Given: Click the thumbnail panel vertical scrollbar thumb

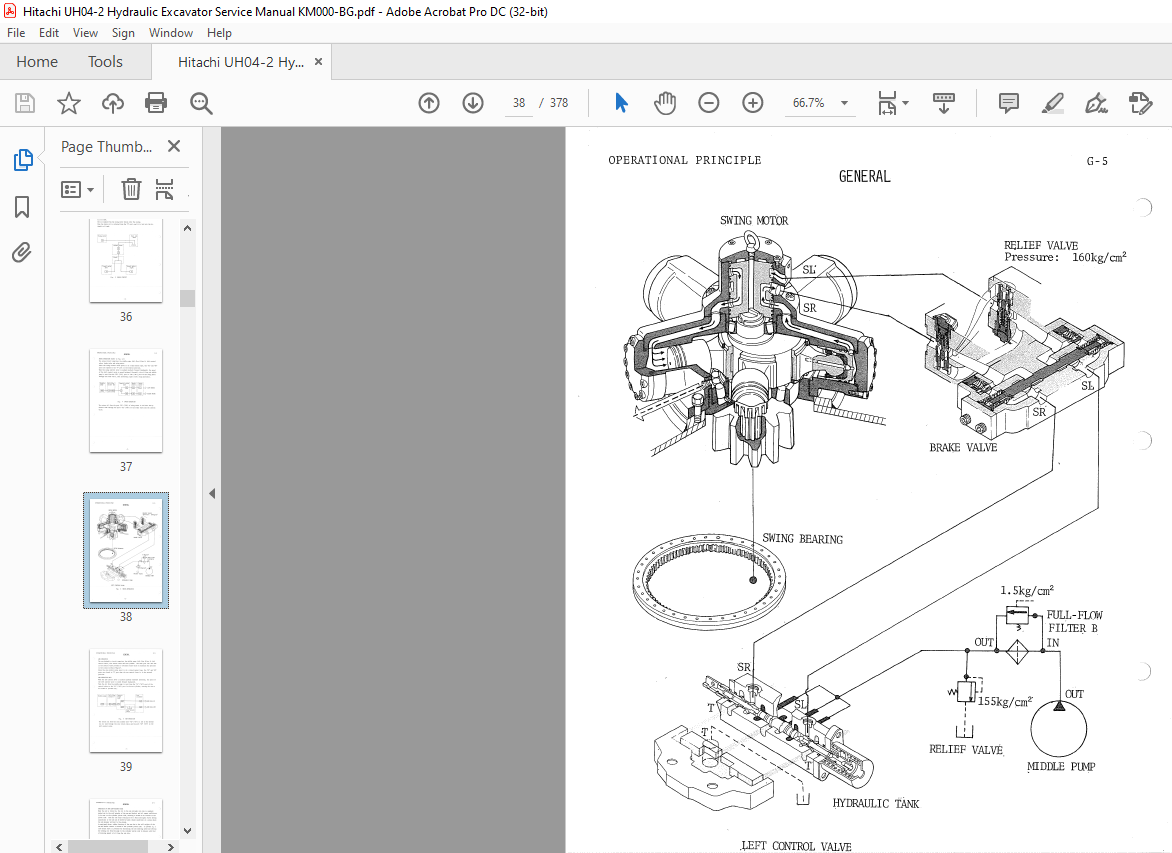Looking at the screenshot, I should point(188,298).
